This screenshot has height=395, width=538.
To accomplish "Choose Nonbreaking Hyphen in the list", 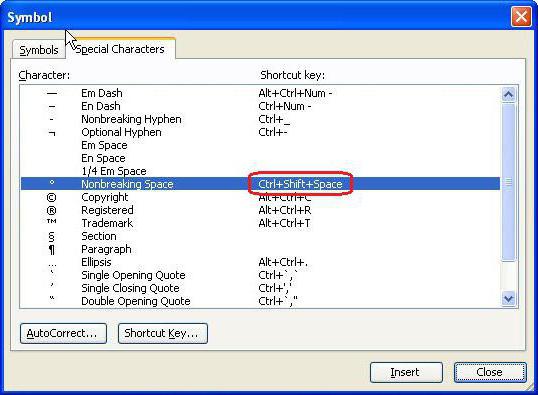I will point(260,119).
